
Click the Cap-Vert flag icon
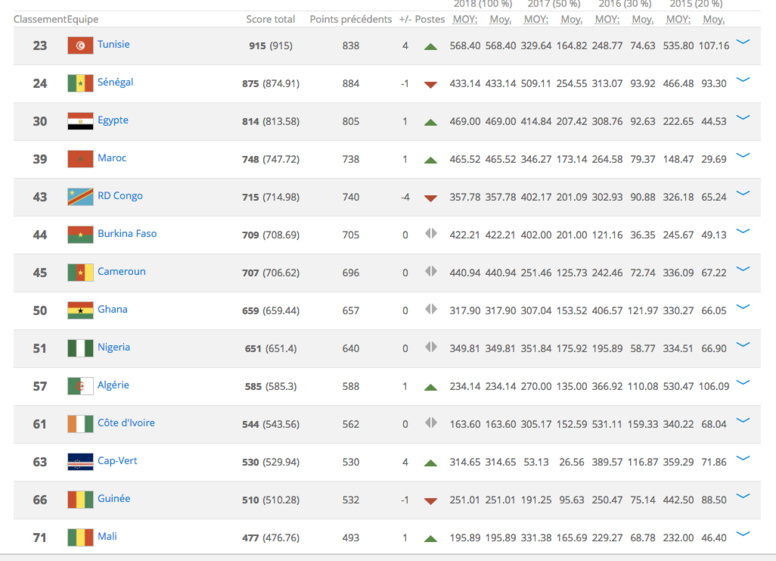pyautogui.click(x=80, y=462)
